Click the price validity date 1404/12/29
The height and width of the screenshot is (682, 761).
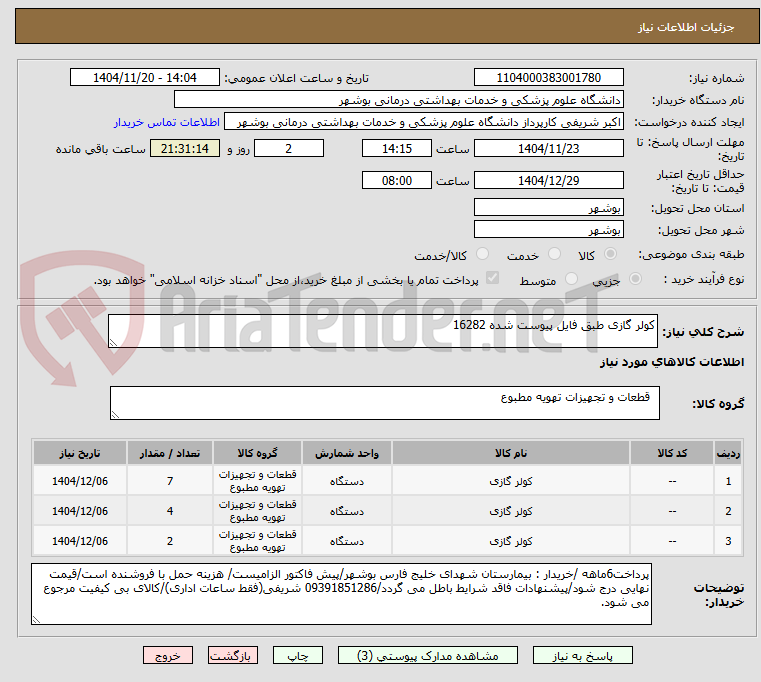tap(548, 181)
